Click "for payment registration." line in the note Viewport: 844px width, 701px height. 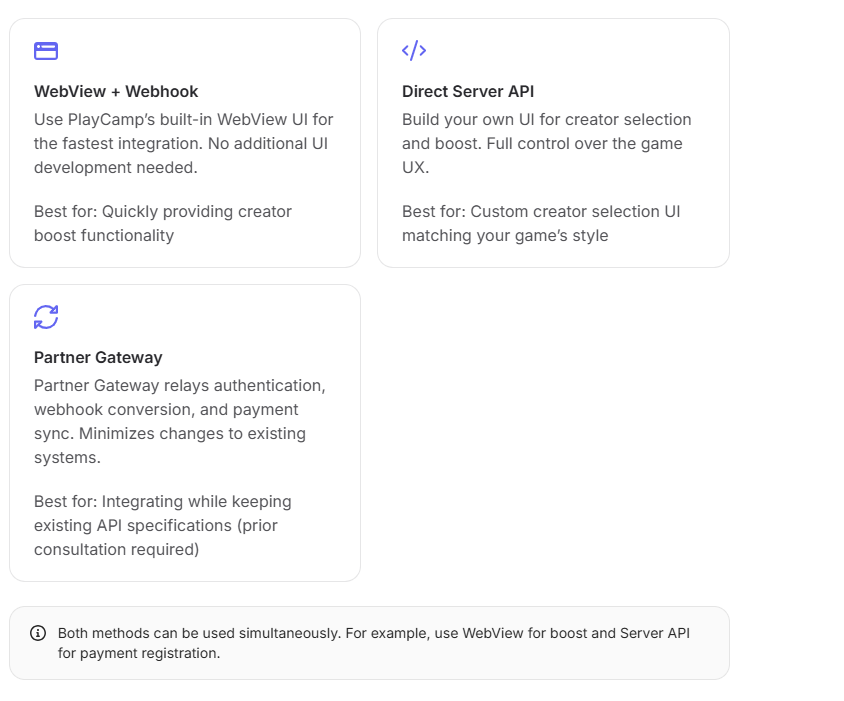pyautogui.click(x=139, y=653)
